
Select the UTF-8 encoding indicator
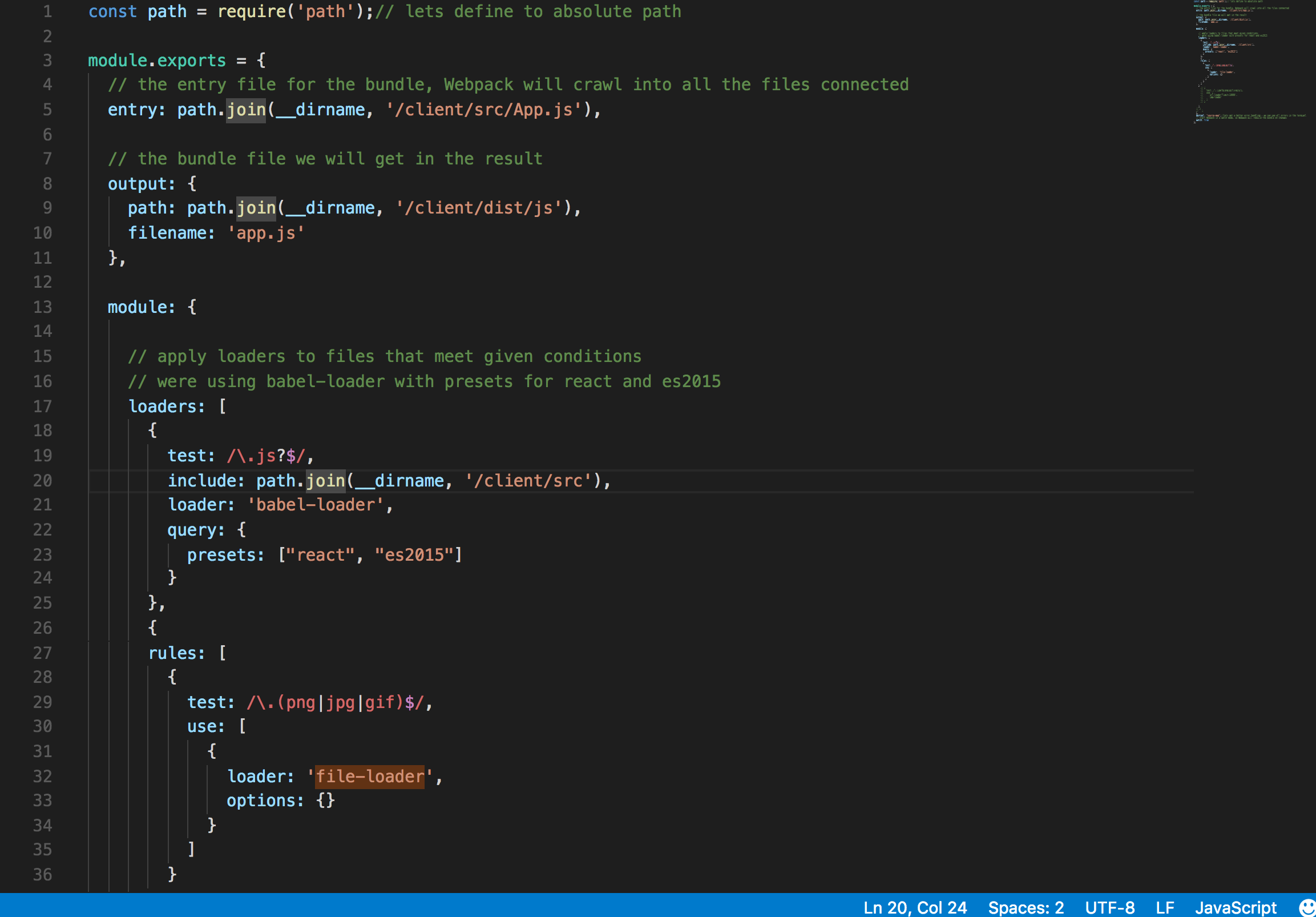coord(1109,907)
